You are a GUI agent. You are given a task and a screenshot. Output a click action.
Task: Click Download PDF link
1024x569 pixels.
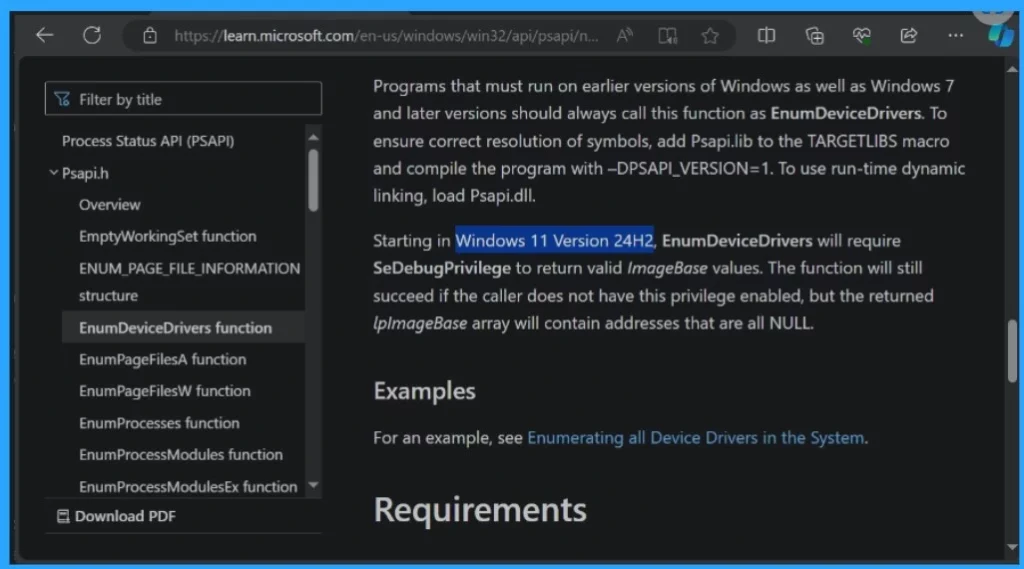[125, 516]
